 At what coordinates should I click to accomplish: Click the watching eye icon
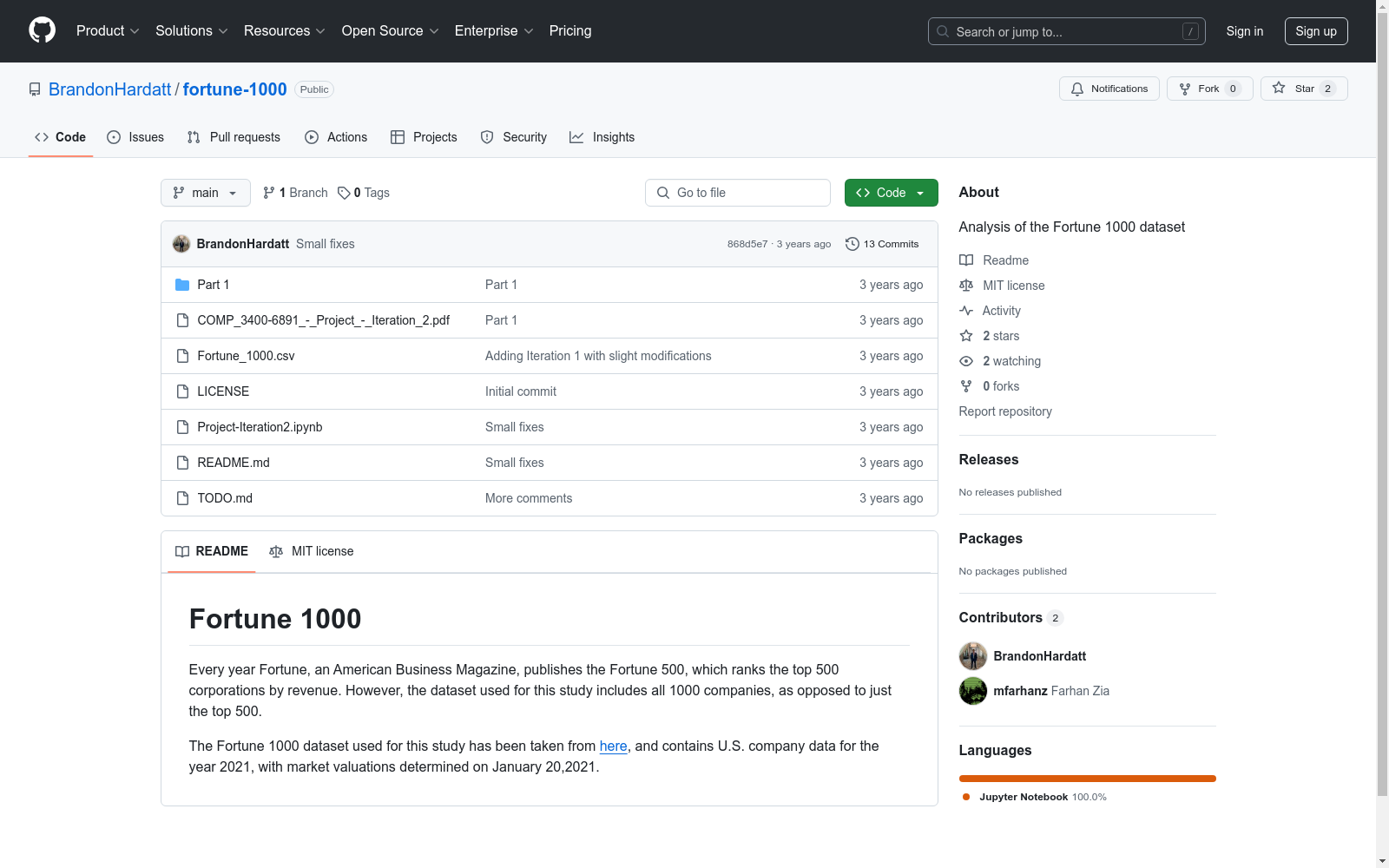[x=966, y=361]
